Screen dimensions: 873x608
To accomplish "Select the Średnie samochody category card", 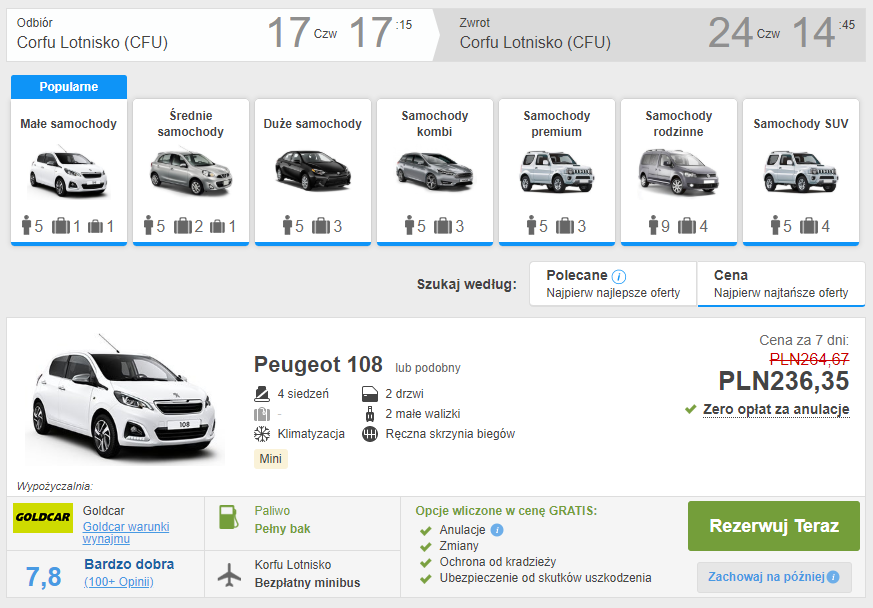I will point(190,171).
